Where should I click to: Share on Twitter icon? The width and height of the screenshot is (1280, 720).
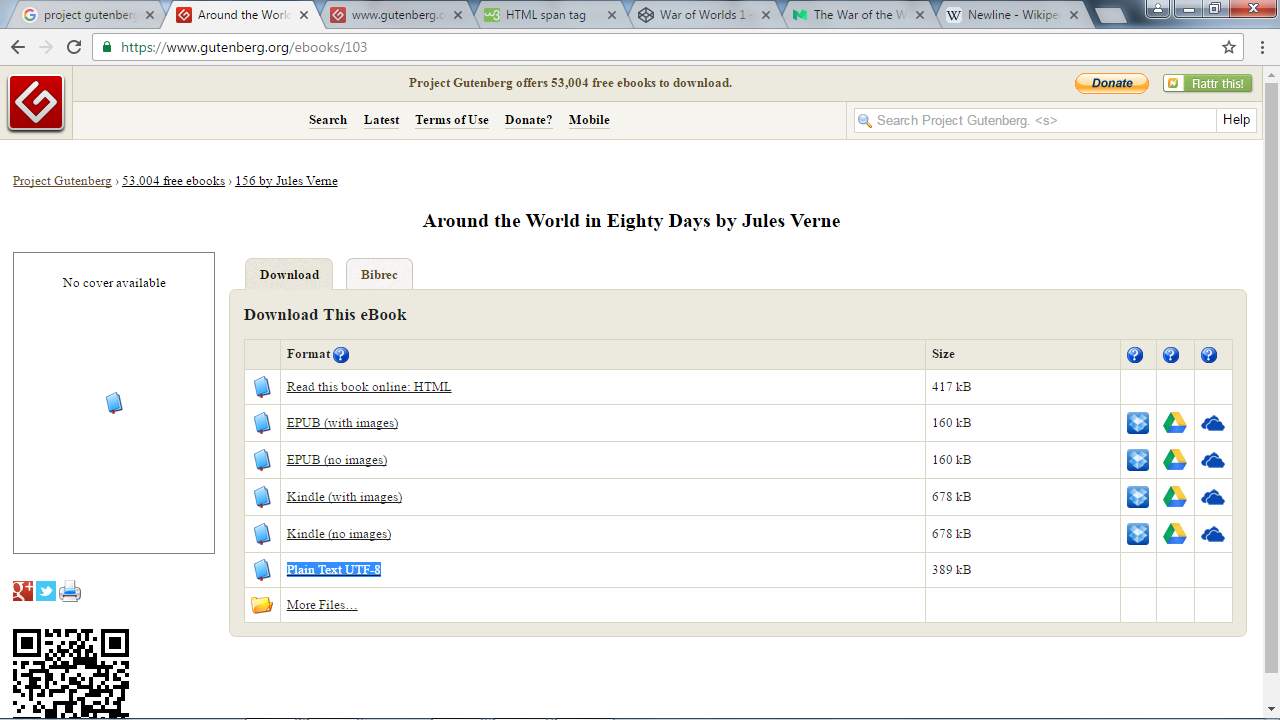pos(46,591)
